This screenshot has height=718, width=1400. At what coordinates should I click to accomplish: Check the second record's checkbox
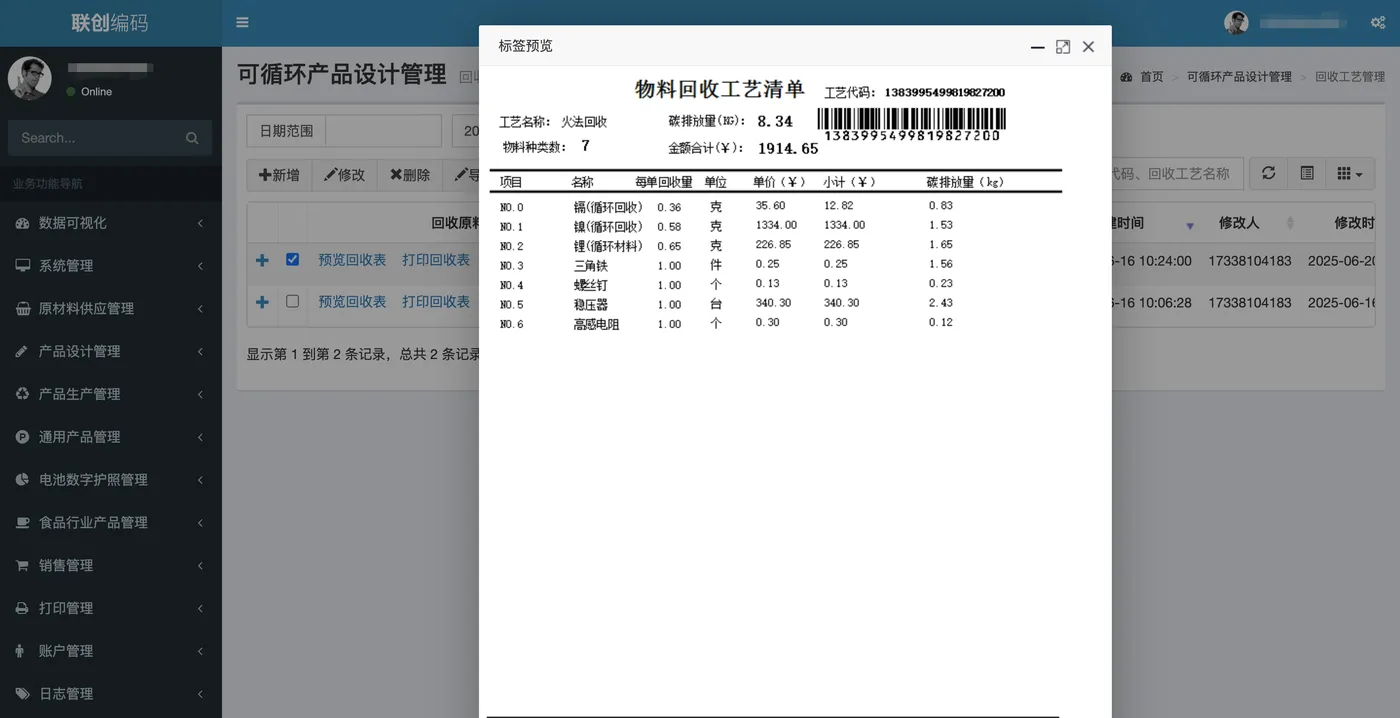click(x=292, y=301)
